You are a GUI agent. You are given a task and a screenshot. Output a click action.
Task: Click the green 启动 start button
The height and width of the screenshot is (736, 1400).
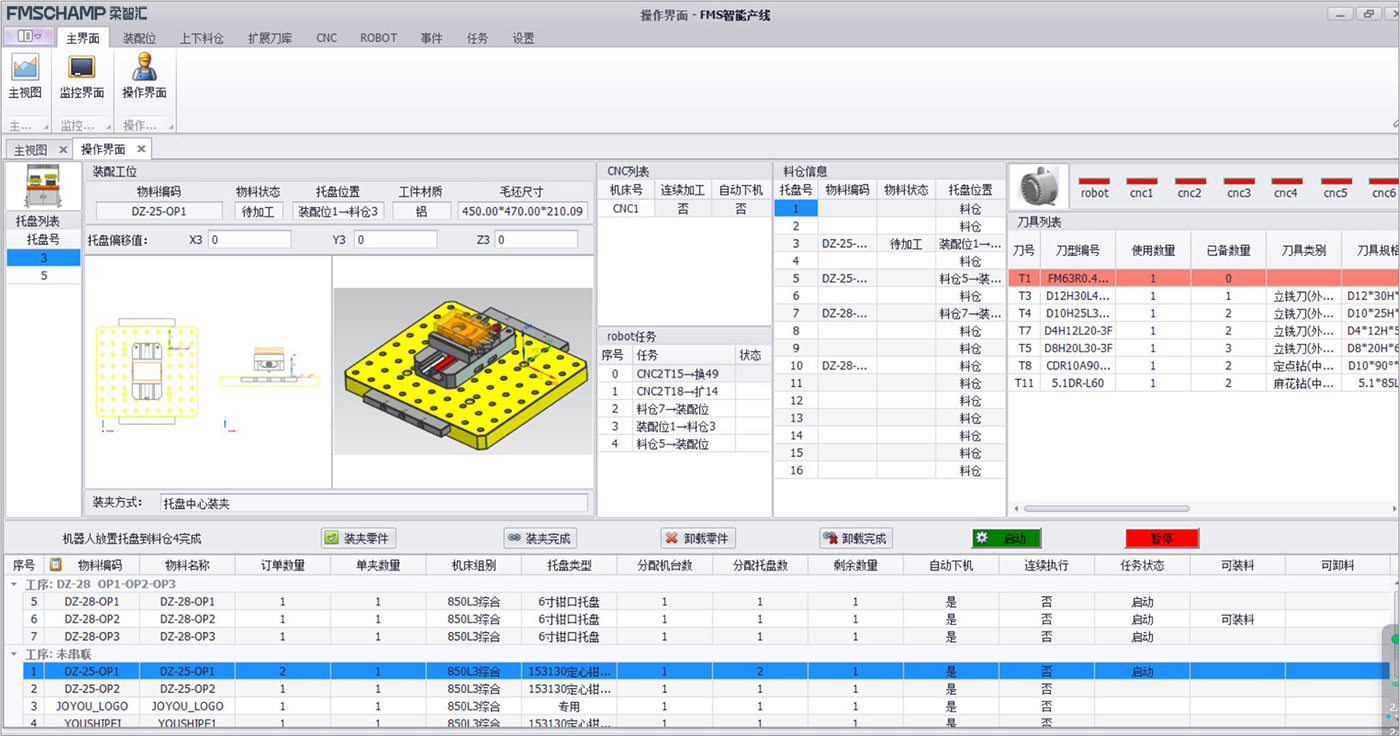(1006, 538)
